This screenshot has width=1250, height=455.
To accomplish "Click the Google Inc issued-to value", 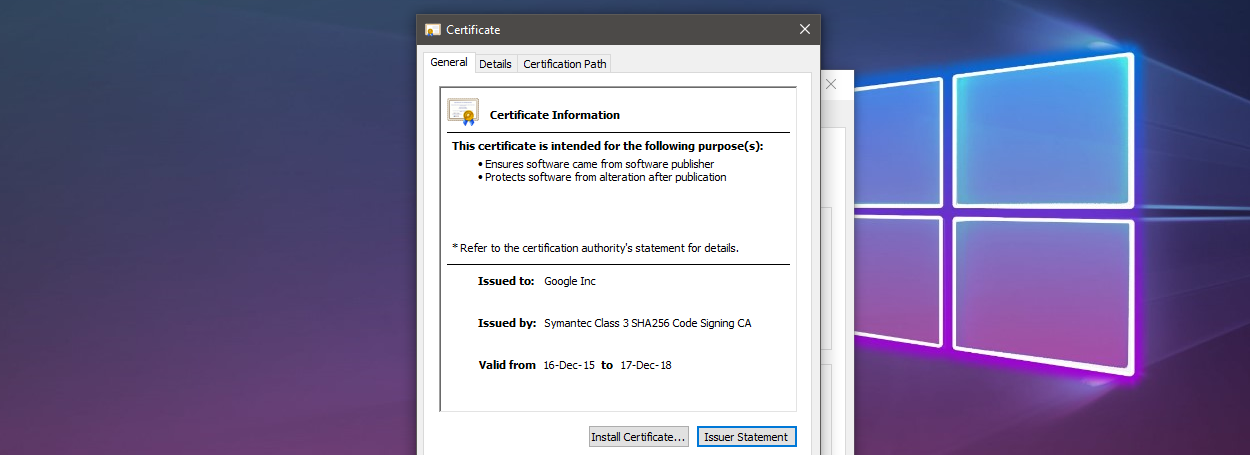I will point(570,281).
